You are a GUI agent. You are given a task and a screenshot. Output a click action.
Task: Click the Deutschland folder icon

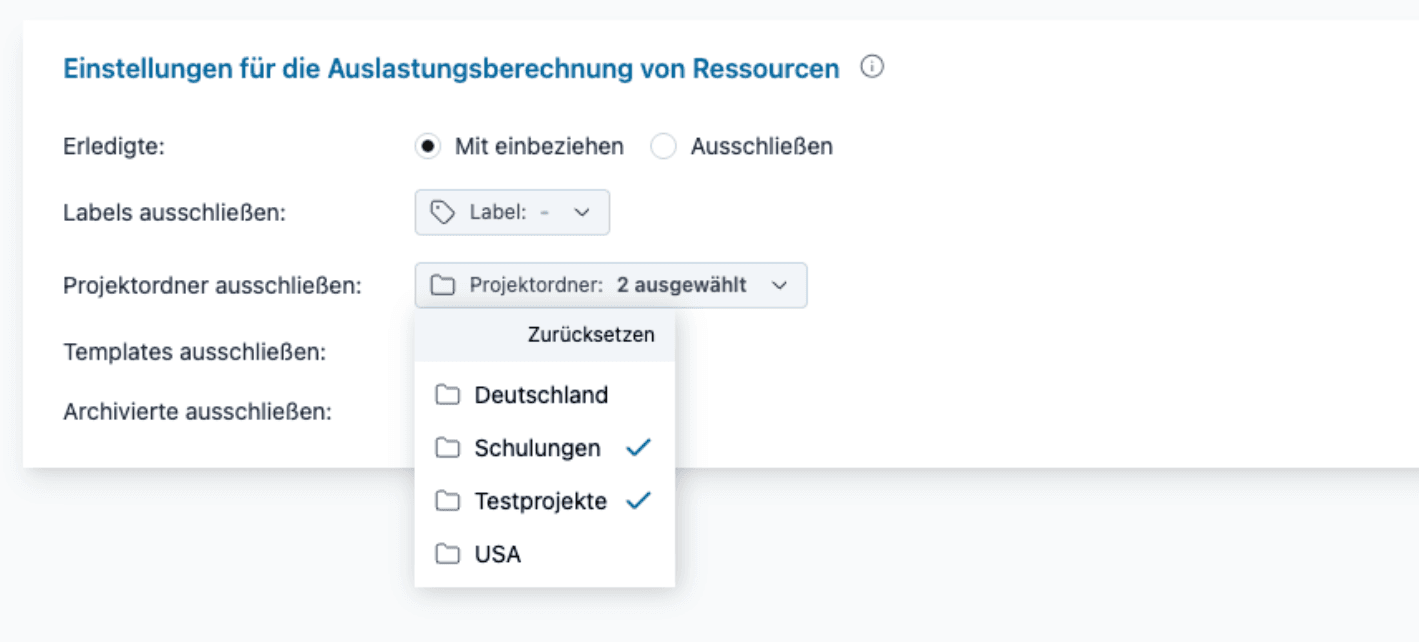447,395
